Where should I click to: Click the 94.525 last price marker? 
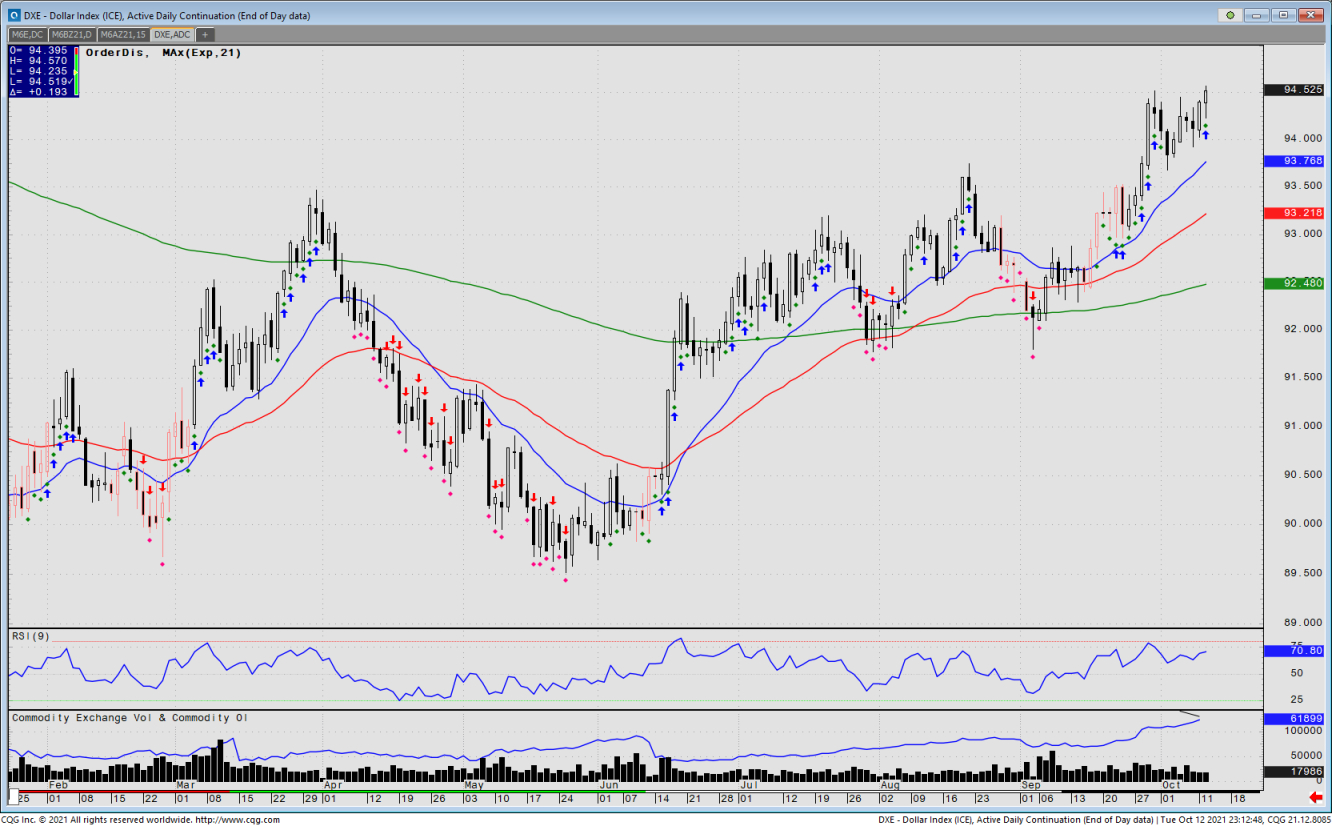pyautogui.click(x=1294, y=90)
